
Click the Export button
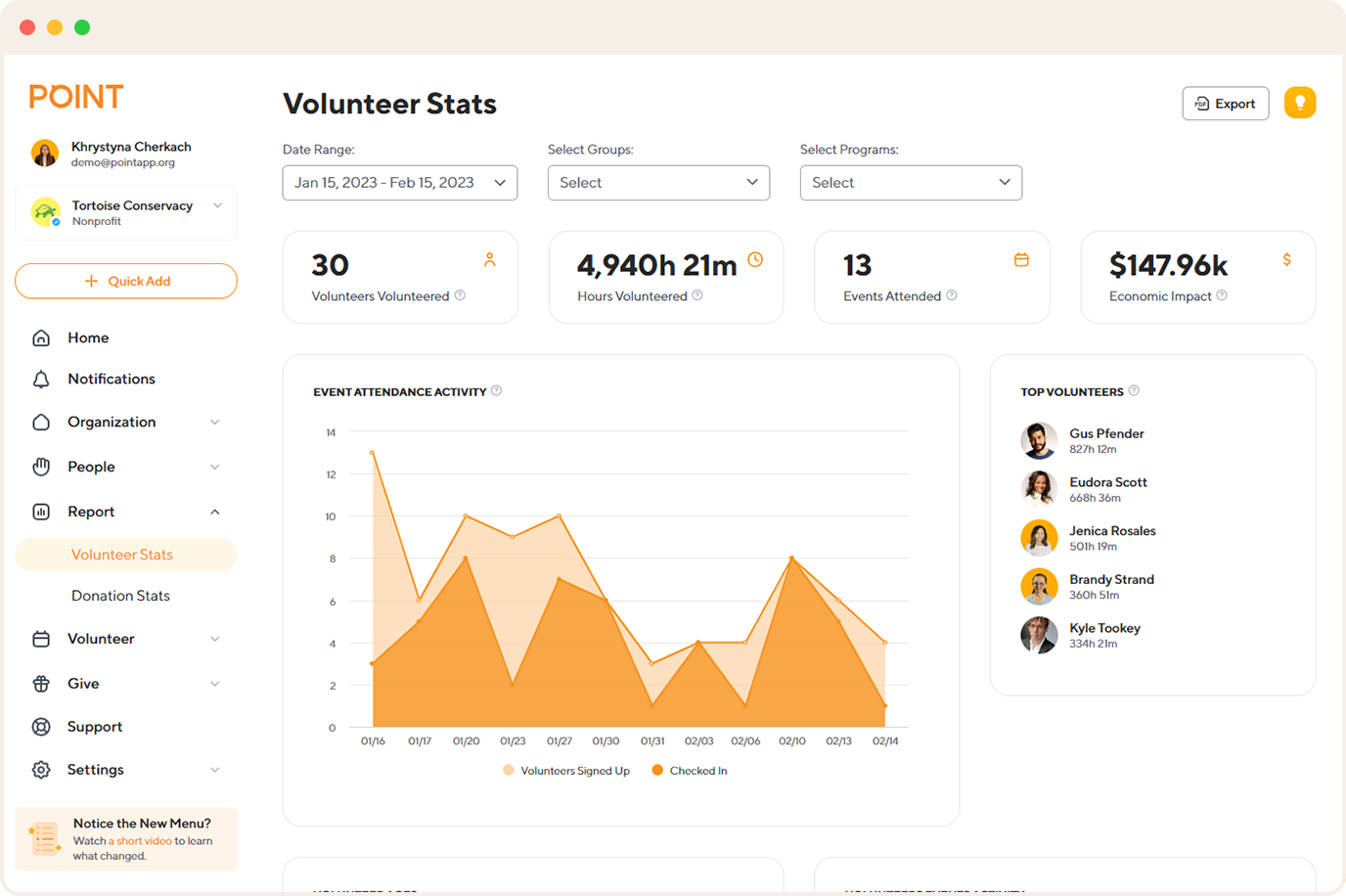1225,103
